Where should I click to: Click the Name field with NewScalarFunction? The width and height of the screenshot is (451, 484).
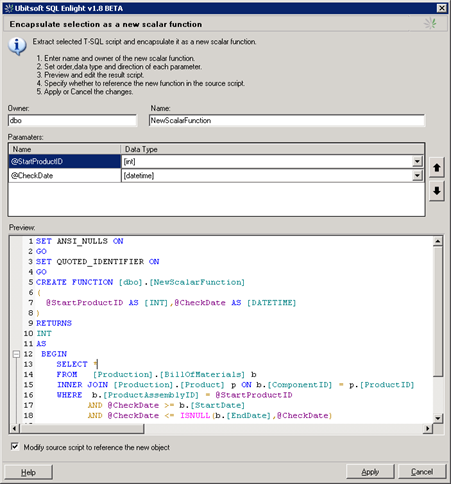point(287,120)
